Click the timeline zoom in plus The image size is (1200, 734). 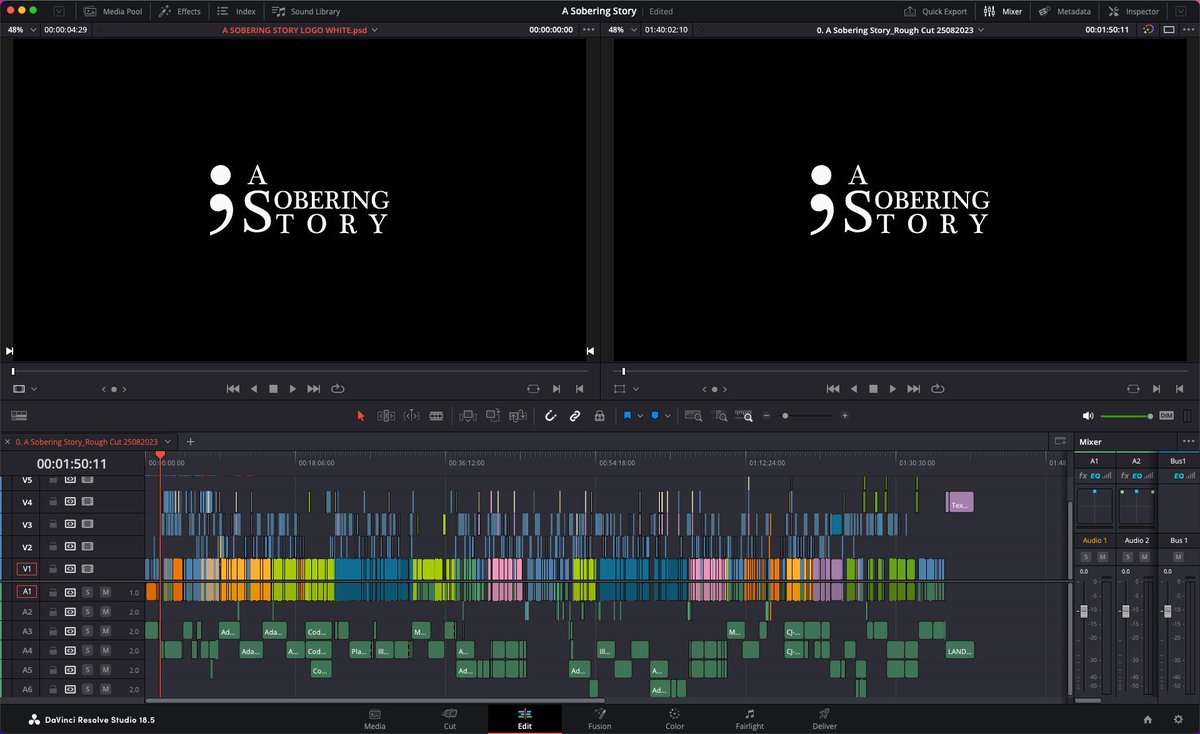(x=845, y=416)
